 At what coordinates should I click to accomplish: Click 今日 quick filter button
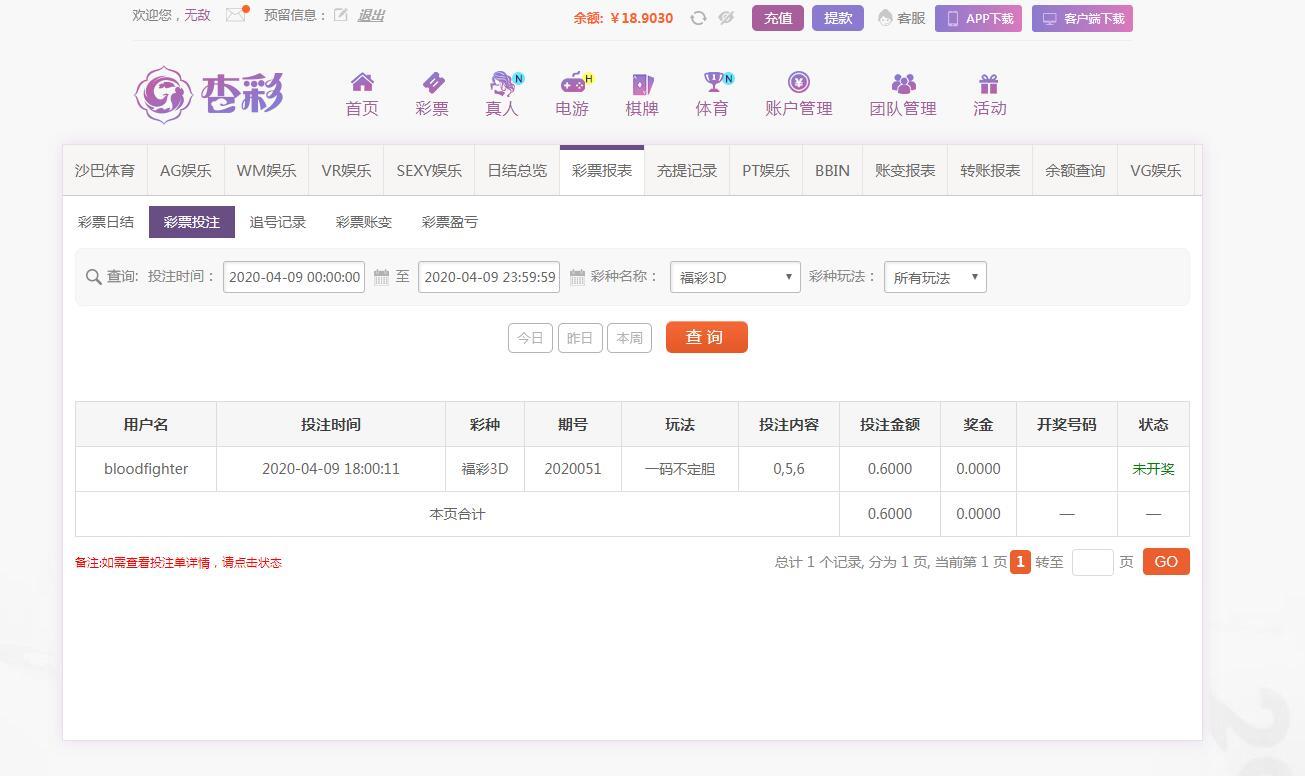tap(530, 338)
